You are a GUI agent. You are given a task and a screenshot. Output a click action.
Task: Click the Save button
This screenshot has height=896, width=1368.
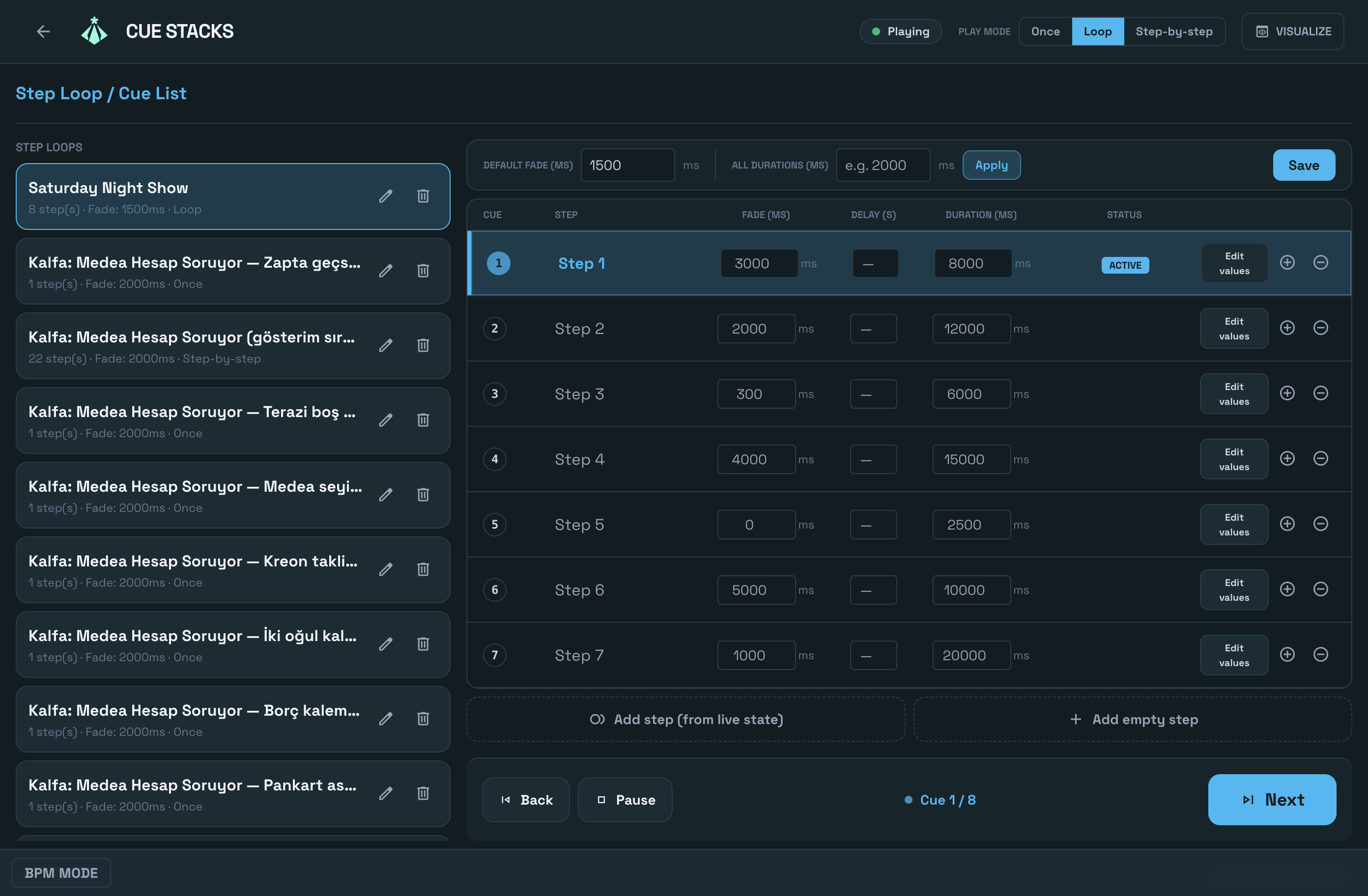(x=1304, y=166)
